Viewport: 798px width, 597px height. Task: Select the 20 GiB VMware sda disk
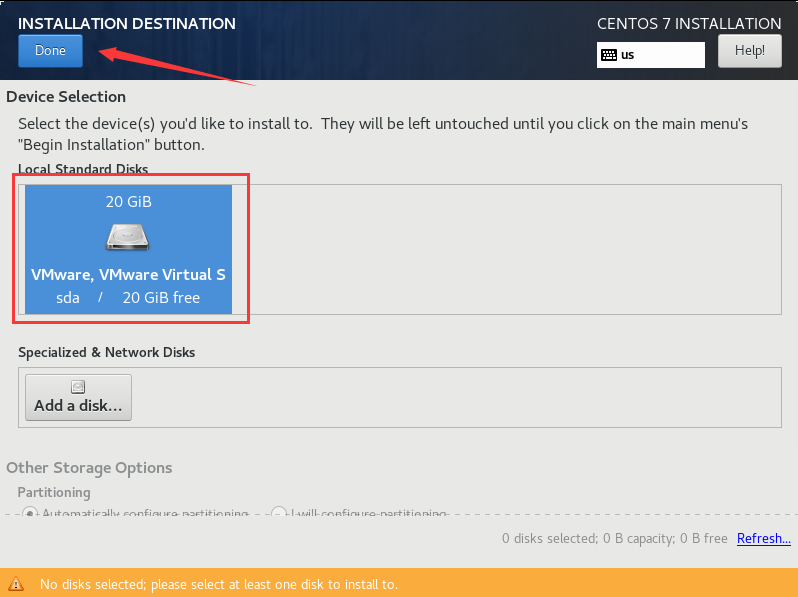pyautogui.click(x=128, y=249)
